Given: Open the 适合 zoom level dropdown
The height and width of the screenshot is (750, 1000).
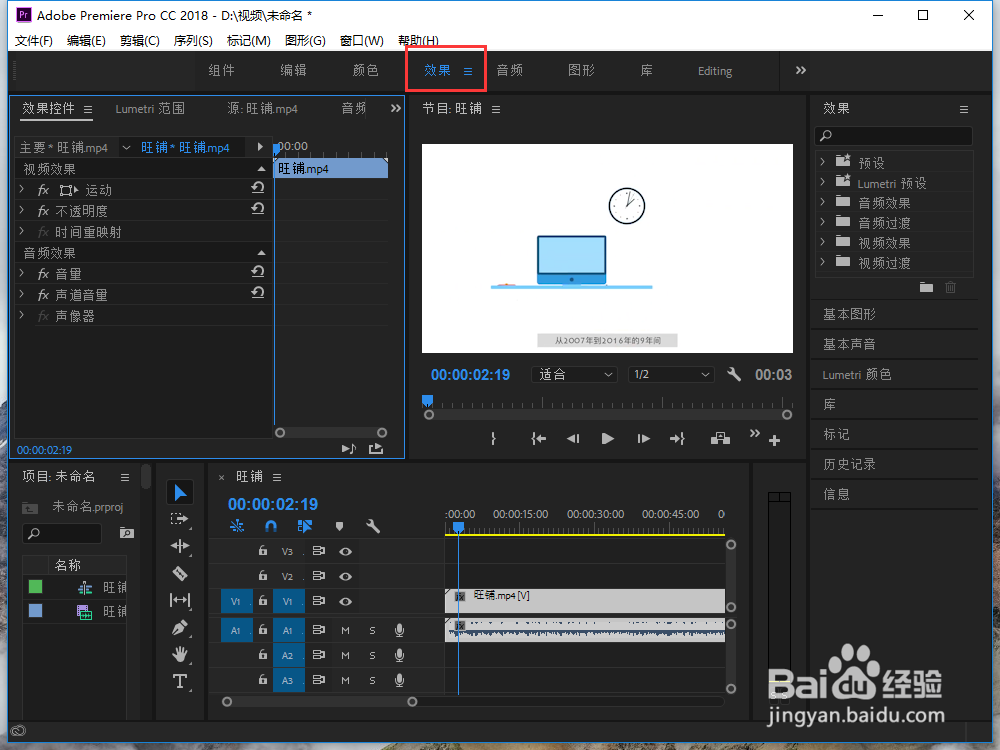Looking at the screenshot, I should [574, 374].
